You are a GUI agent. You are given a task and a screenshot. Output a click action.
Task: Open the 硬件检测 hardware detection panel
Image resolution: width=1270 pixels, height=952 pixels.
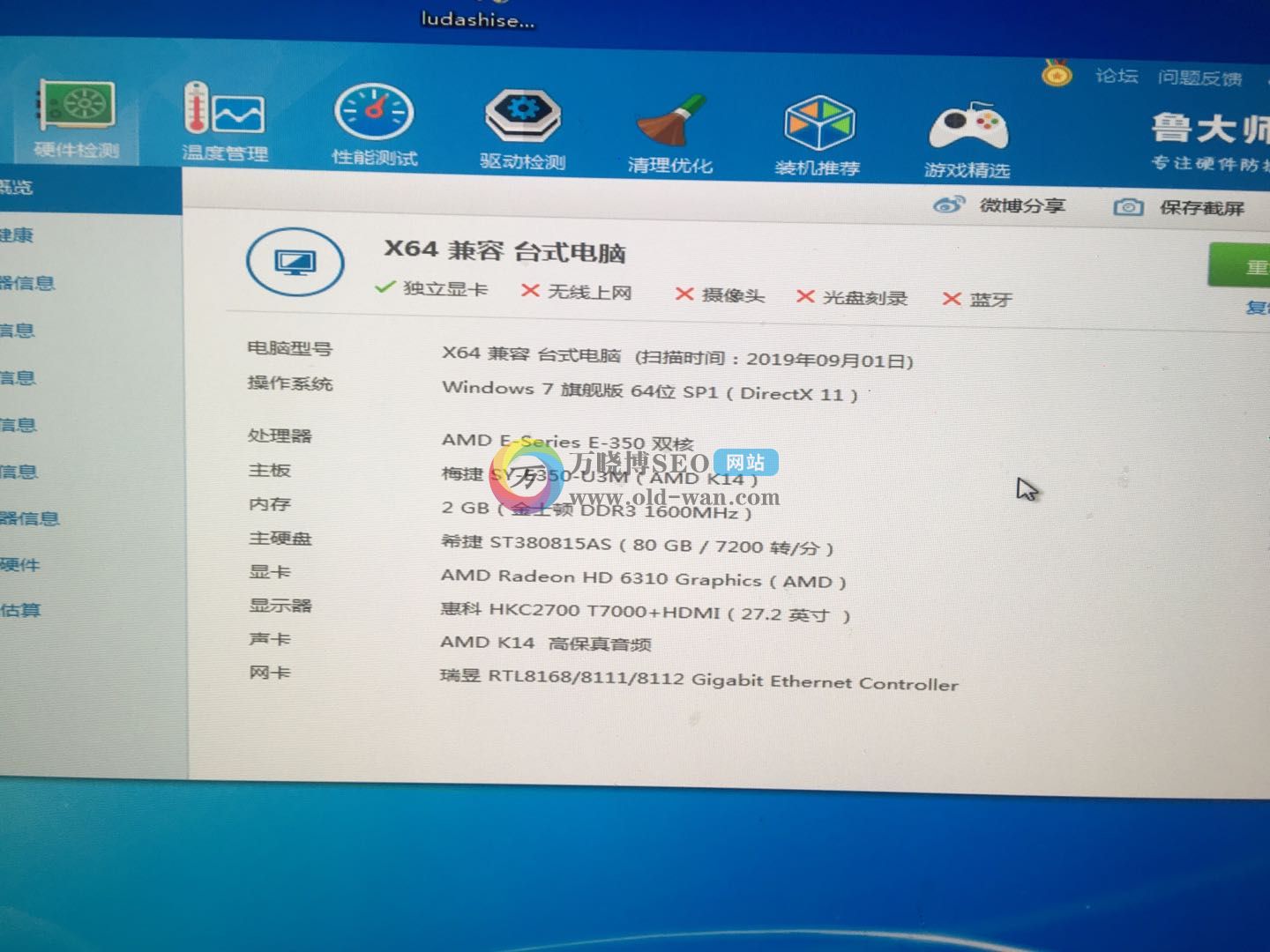point(75,123)
